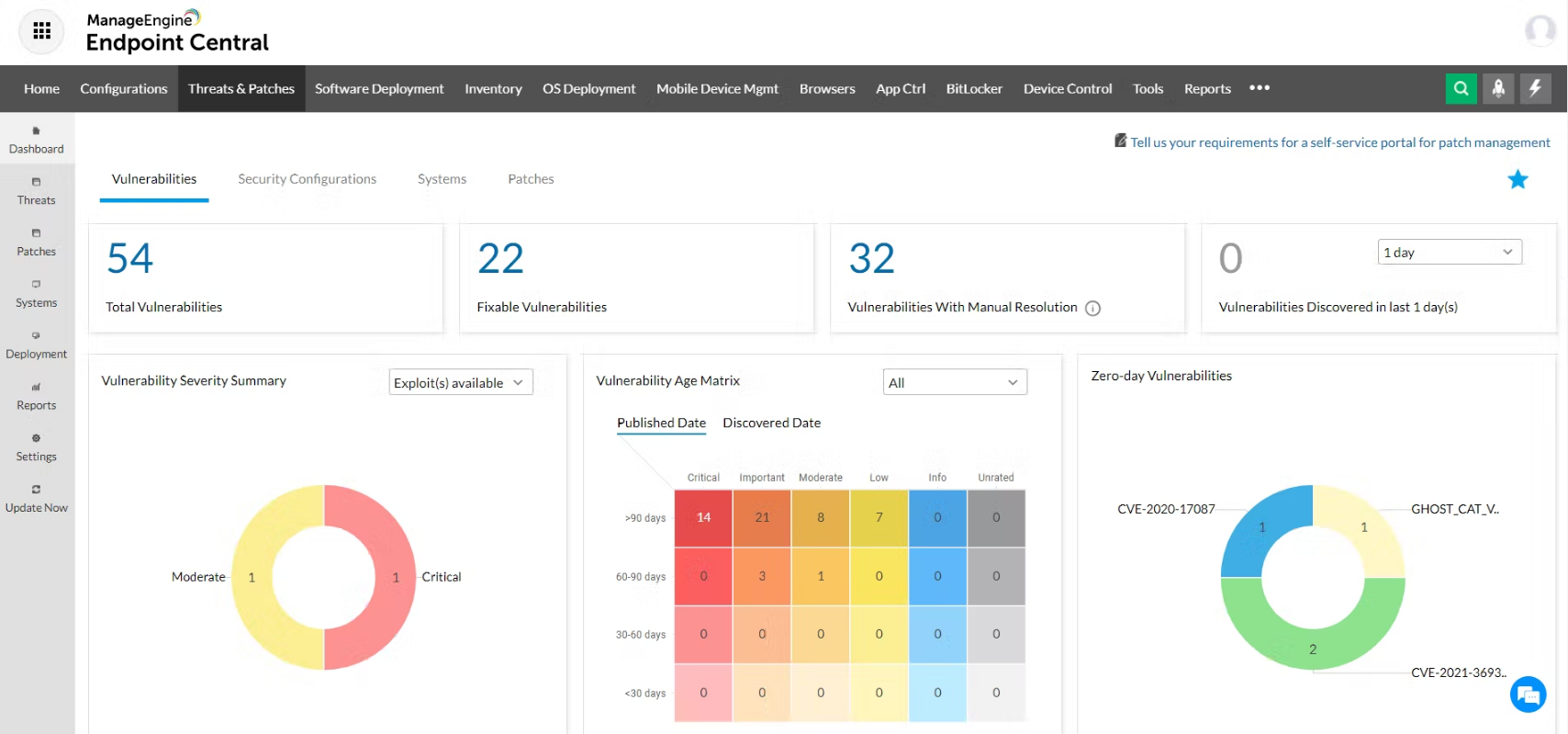Open Reports in the left sidebar
1568x734 pixels.
click(x=37, y=397)
